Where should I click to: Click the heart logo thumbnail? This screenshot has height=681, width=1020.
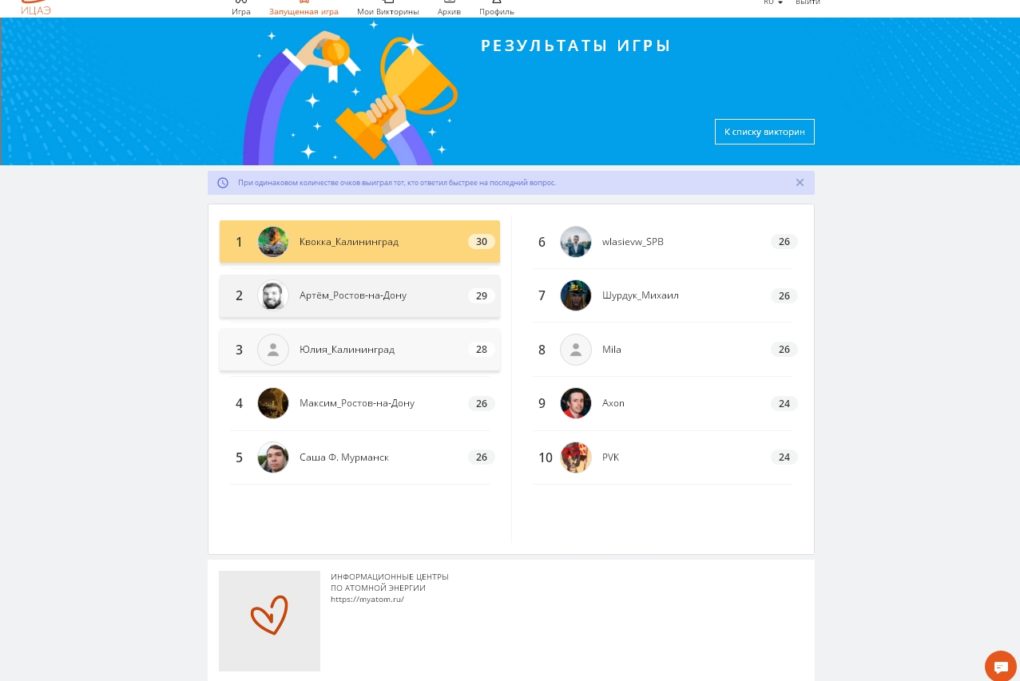click(269, 621)
